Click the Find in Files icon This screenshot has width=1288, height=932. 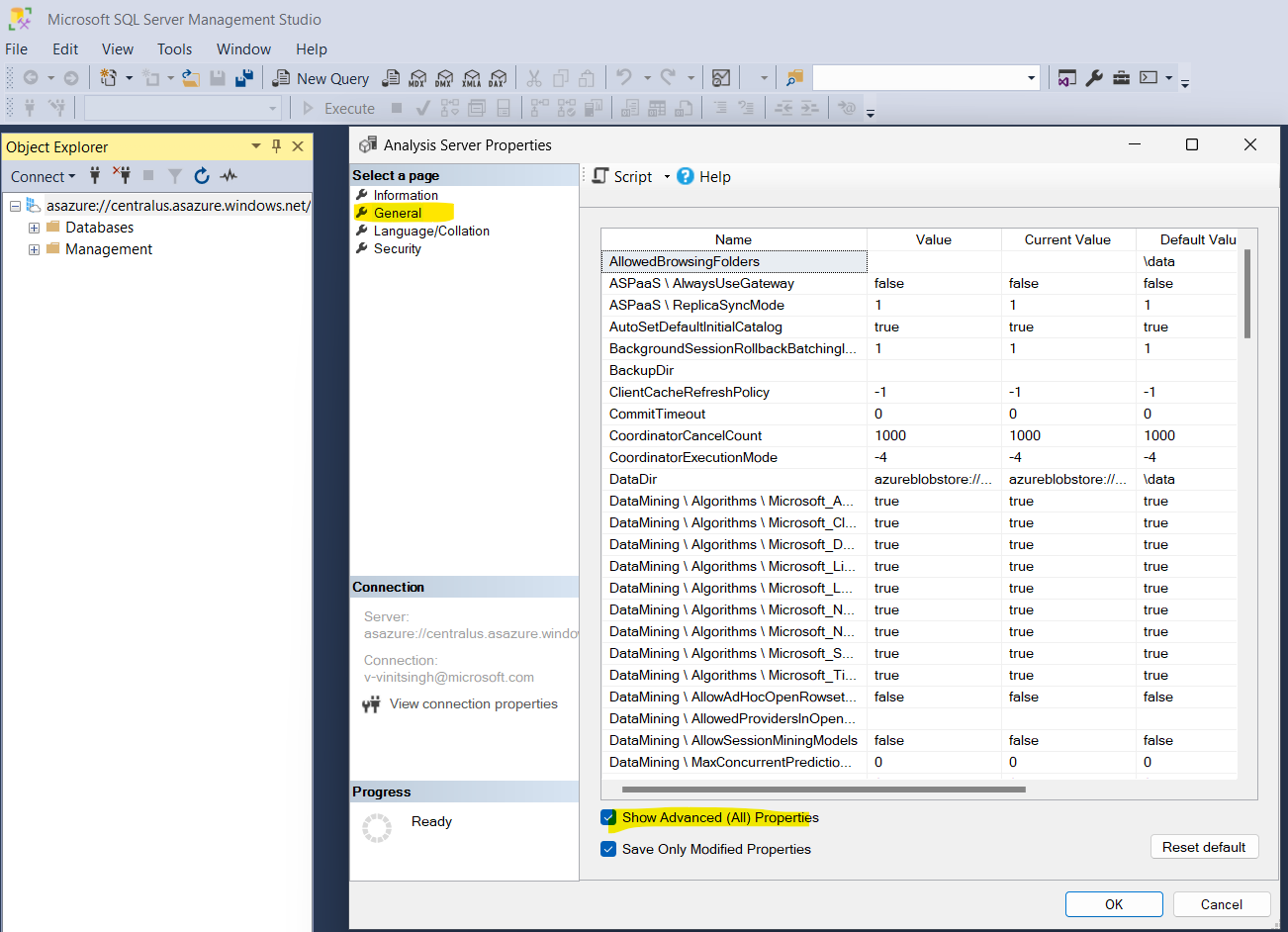click(794, 78)
